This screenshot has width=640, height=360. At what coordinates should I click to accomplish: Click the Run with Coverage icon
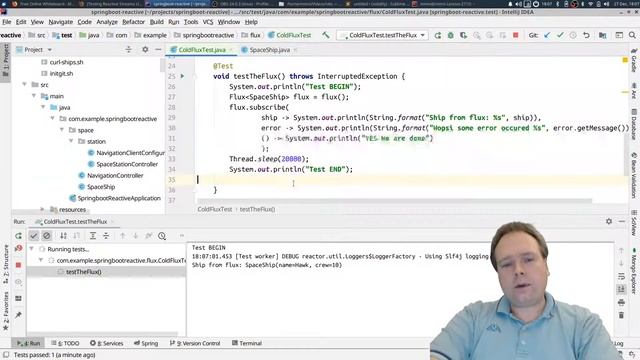click(x=463, y=36)
